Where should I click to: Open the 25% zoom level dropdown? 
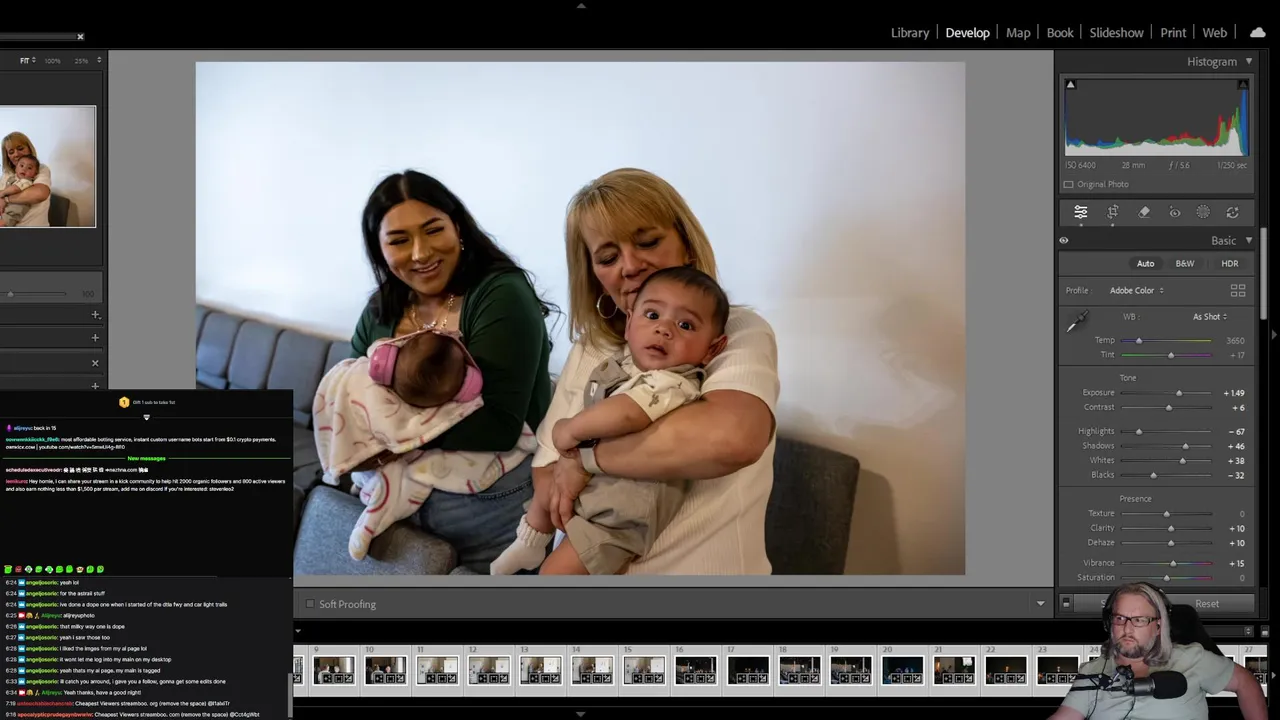point(86,60)
